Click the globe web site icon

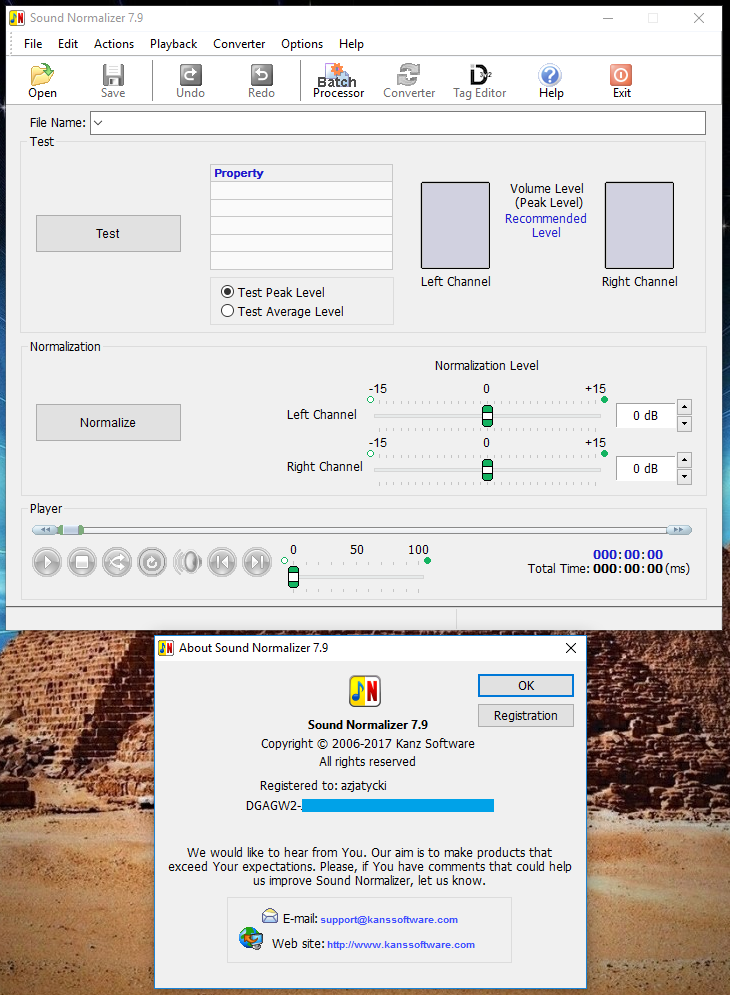pyautogui.click(x=251, y=939)
